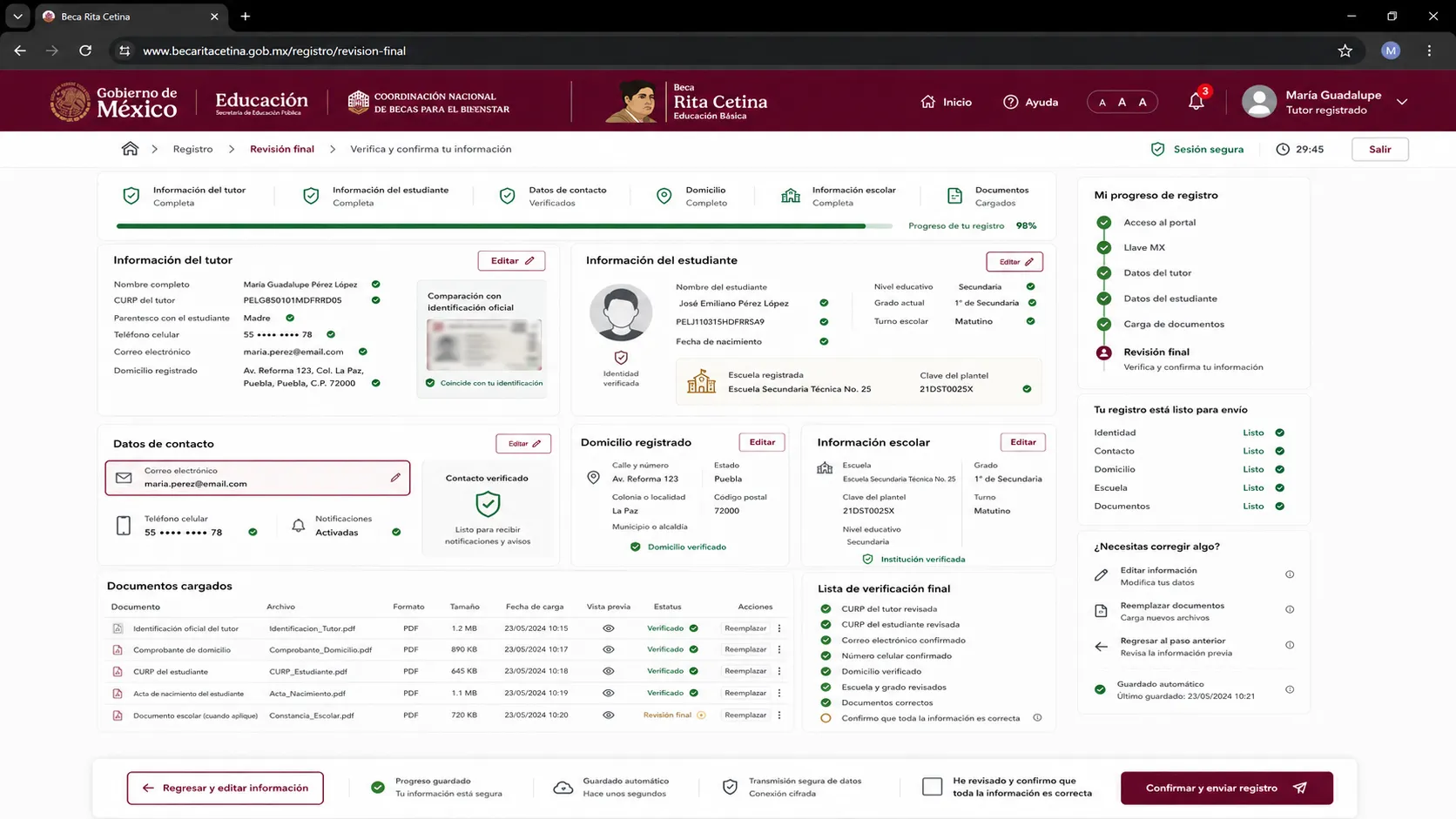Click the Correo electrónico input field

pyautogui.click(x=258, y=478)
